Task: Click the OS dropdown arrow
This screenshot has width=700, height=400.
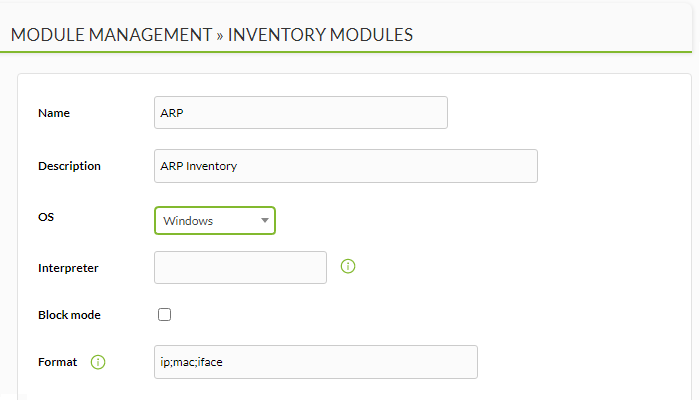Action: (265, 221)
